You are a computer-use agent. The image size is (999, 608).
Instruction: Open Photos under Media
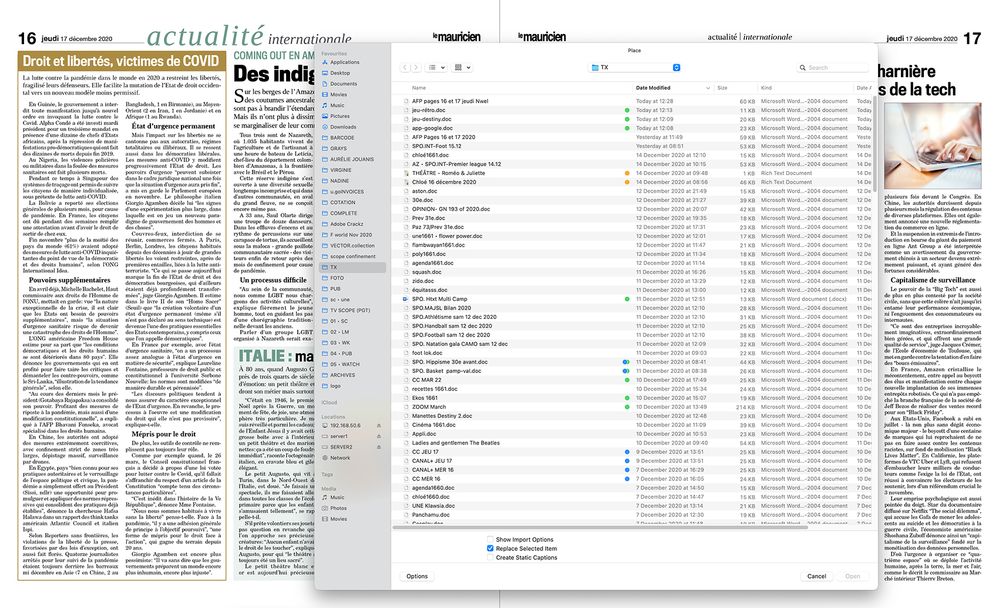click(x=338, y=509)
